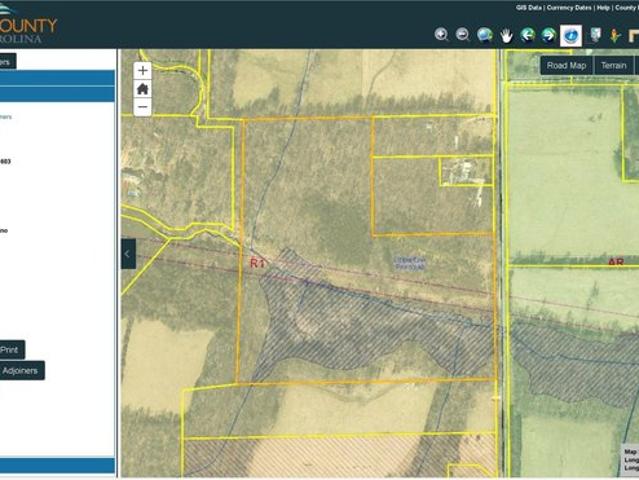Screen dimensions: 639x480
Task: Open the Currency Dates link
Action: click(569, 7)
